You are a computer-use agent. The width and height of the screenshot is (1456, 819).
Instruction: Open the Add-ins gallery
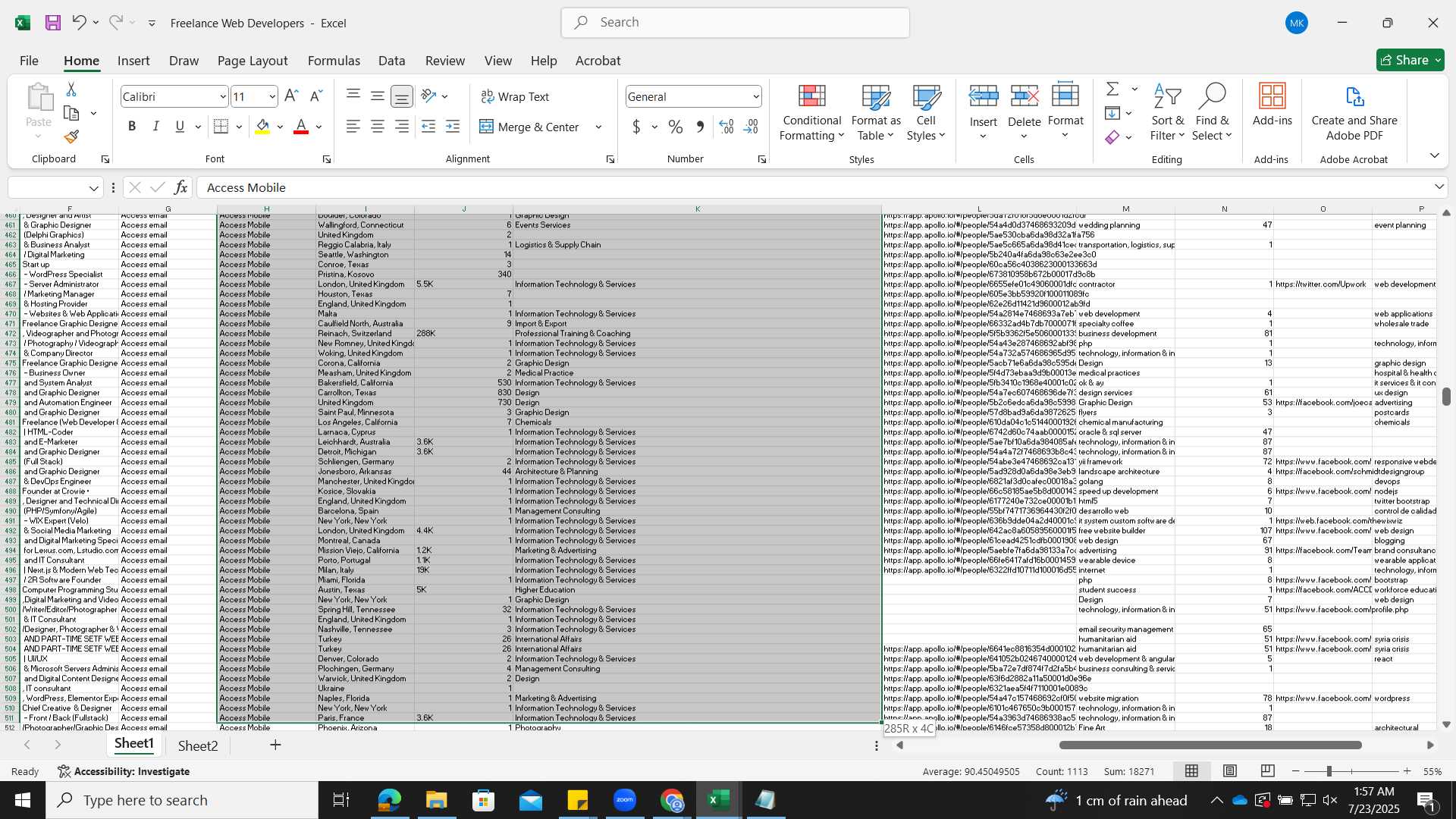coord(1272,105)
